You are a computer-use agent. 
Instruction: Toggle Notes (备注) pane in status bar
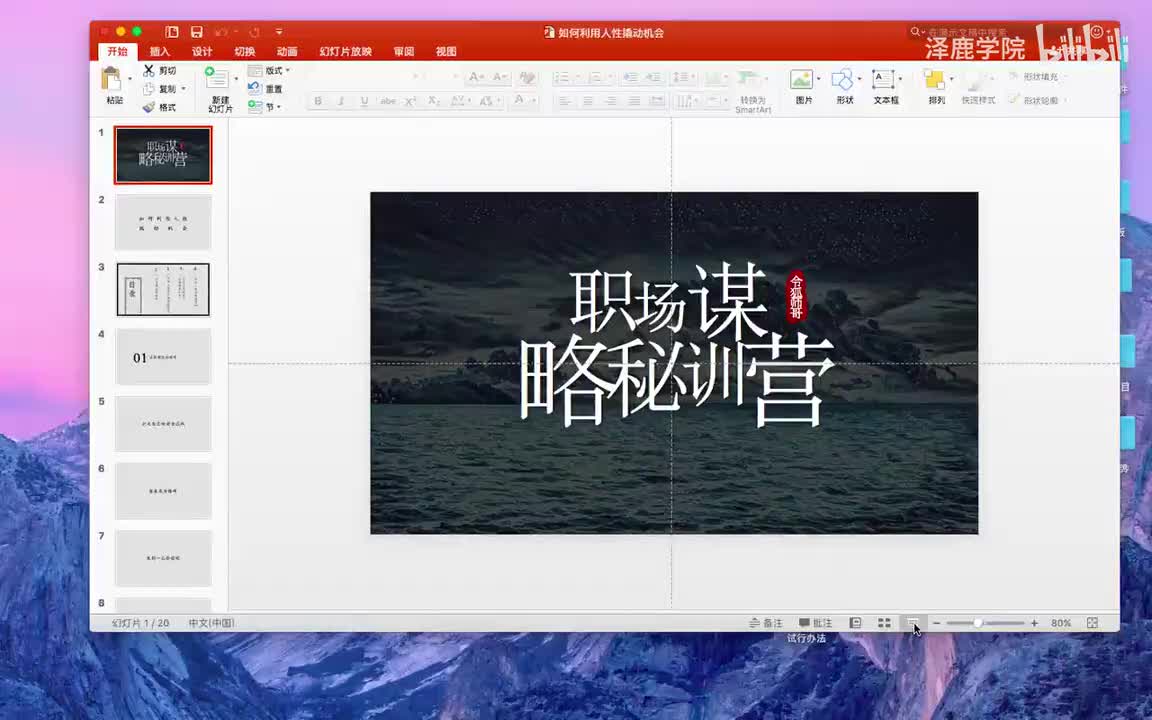tap(766, 623)
